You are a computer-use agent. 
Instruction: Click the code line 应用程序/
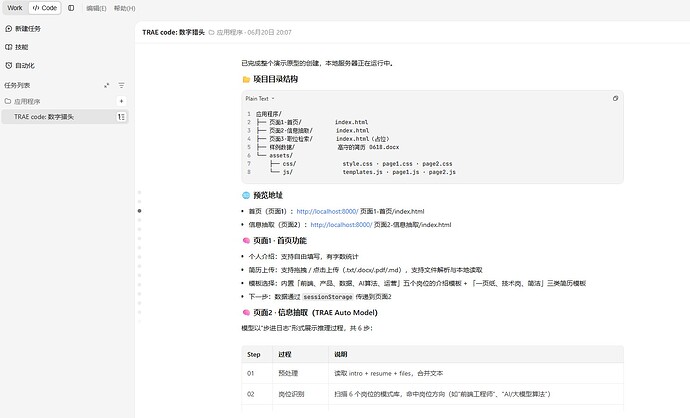point(269,114)
